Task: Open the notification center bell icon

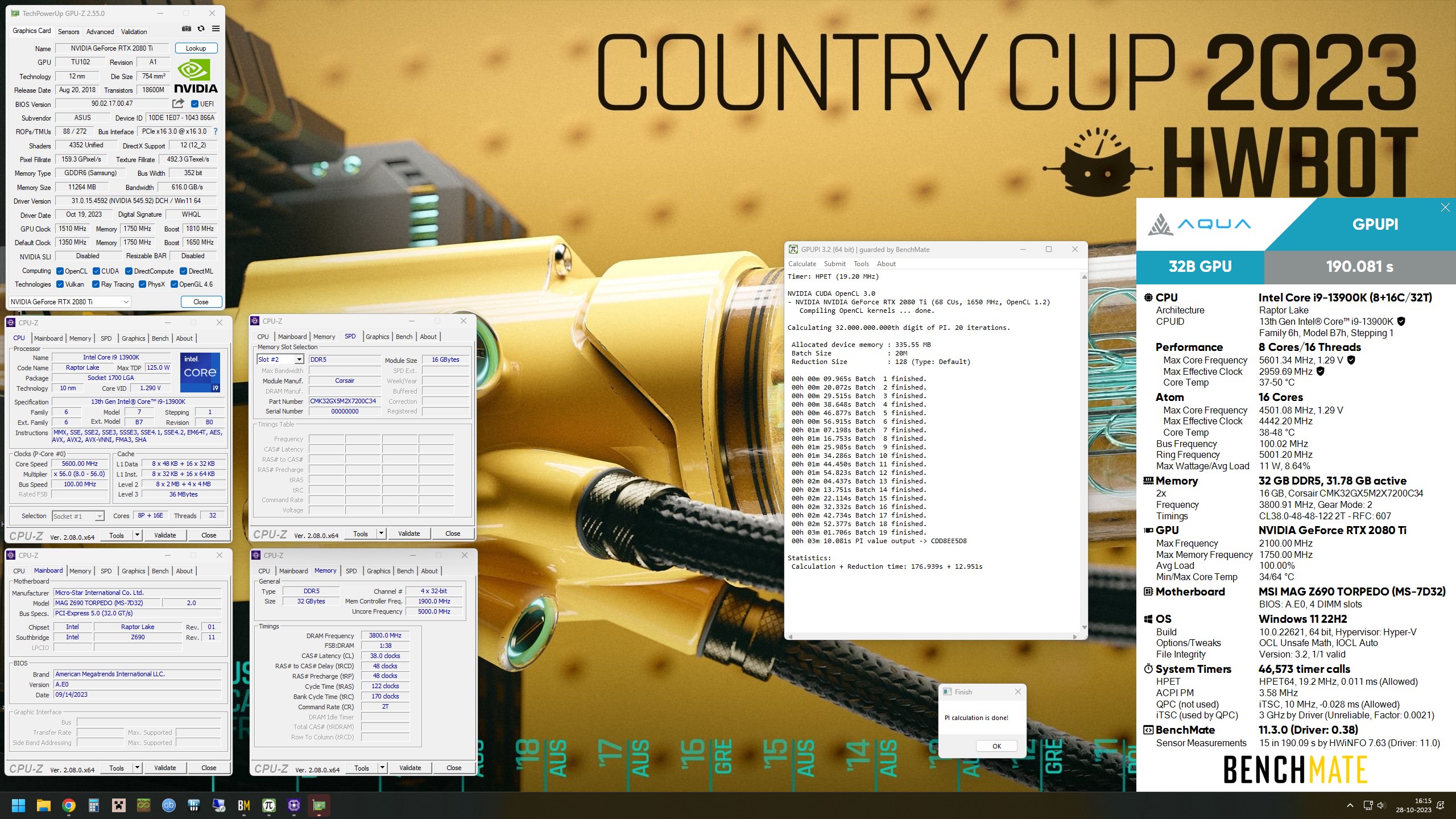Action: (1441, 805)
